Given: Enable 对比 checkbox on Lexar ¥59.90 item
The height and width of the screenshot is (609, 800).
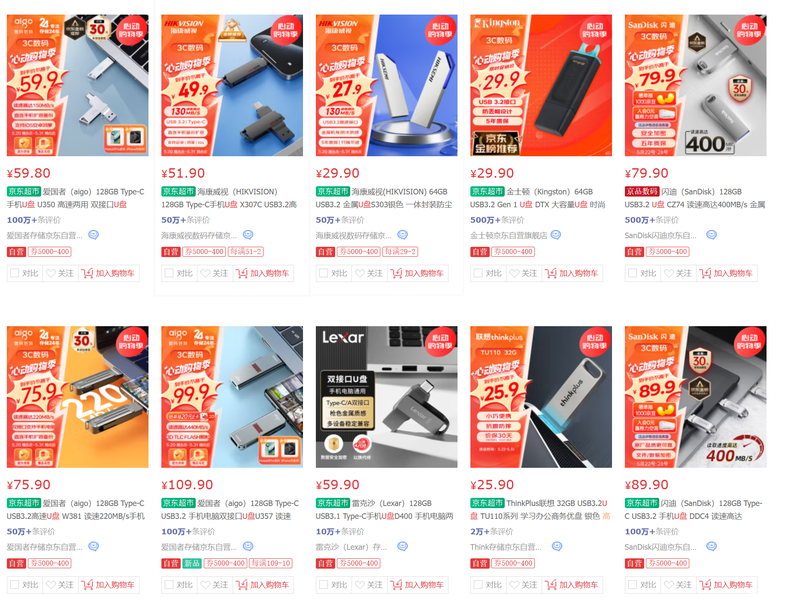Looking at the screenshot, I should coord(323,585).
